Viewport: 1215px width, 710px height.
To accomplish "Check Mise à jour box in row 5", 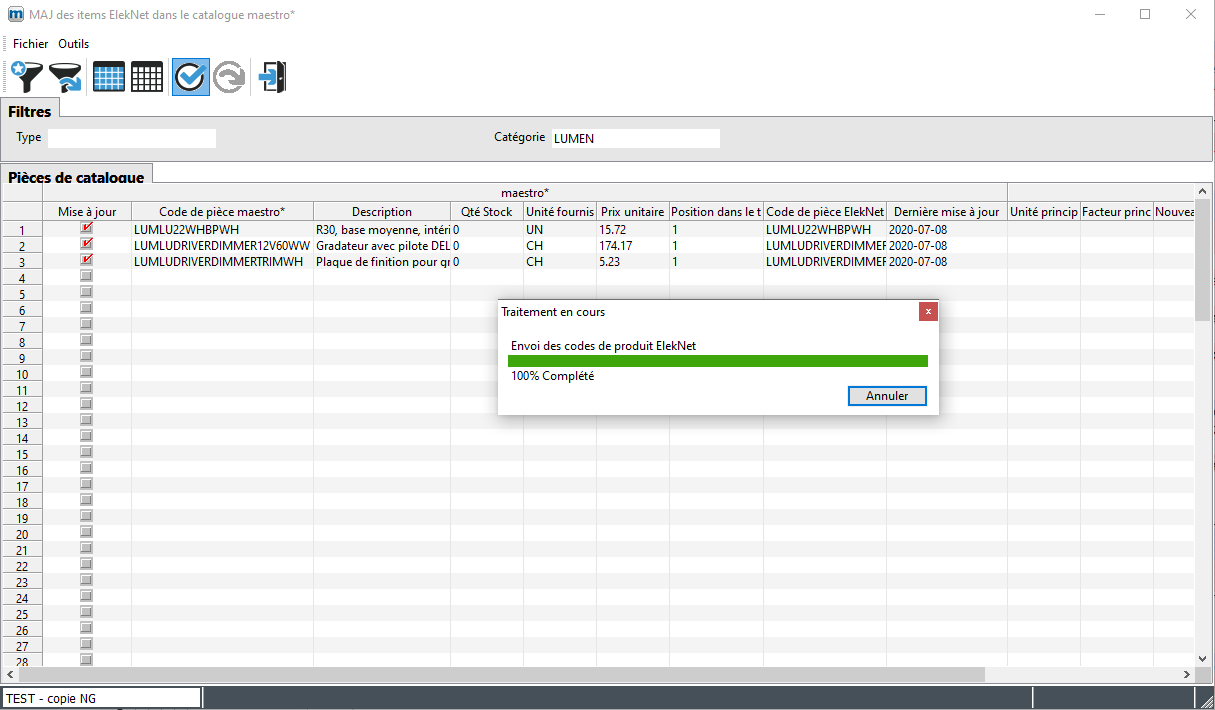I will tap(86, 292).
